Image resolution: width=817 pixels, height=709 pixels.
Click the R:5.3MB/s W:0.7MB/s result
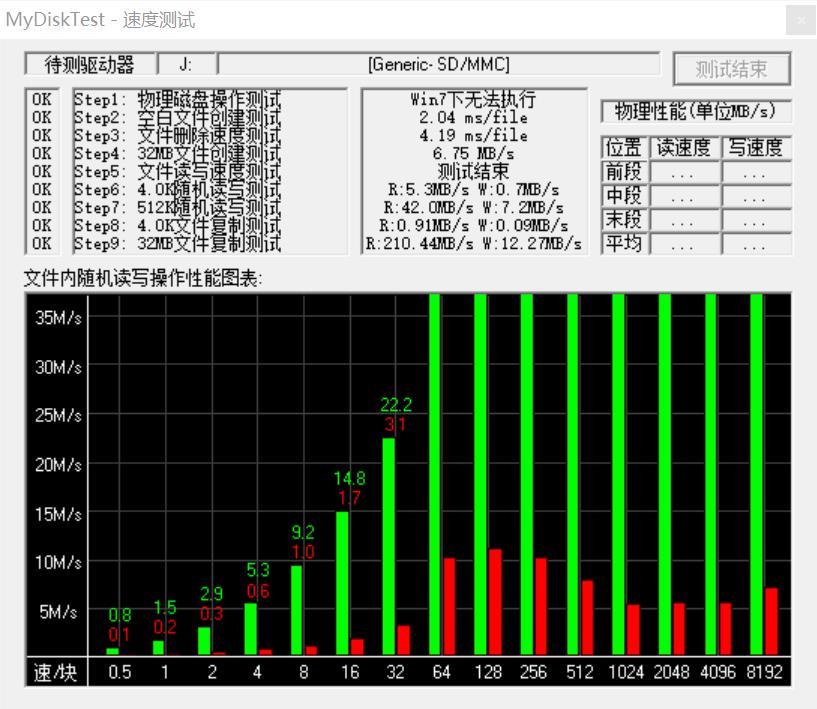(473, 190)
